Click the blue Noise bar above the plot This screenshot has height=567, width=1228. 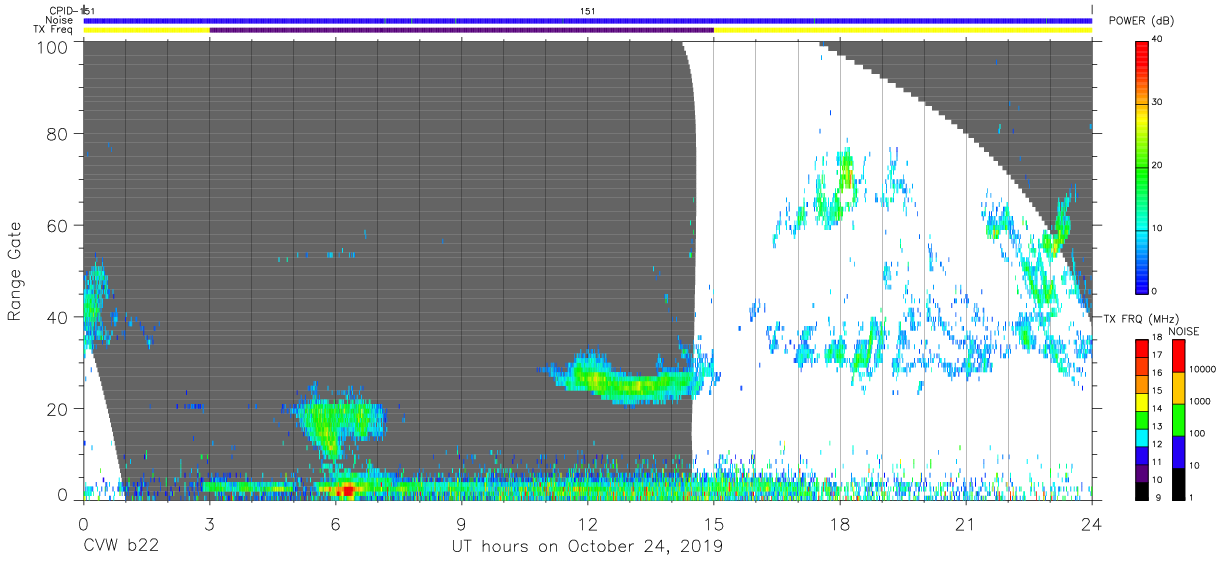(x=588, y=20)
